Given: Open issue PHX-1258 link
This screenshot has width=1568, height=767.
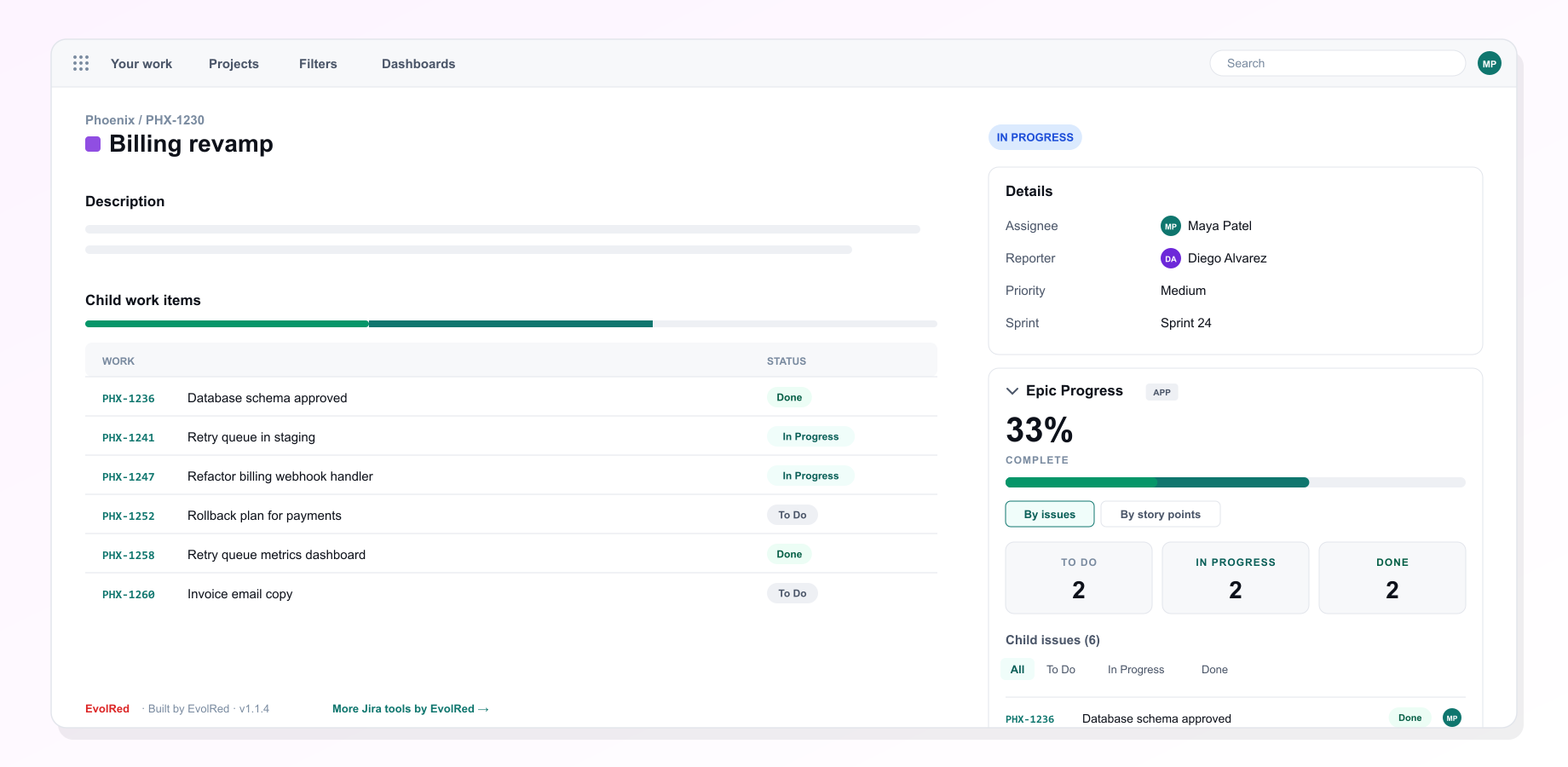Looking at the screenshot, I should click(129, 555).
